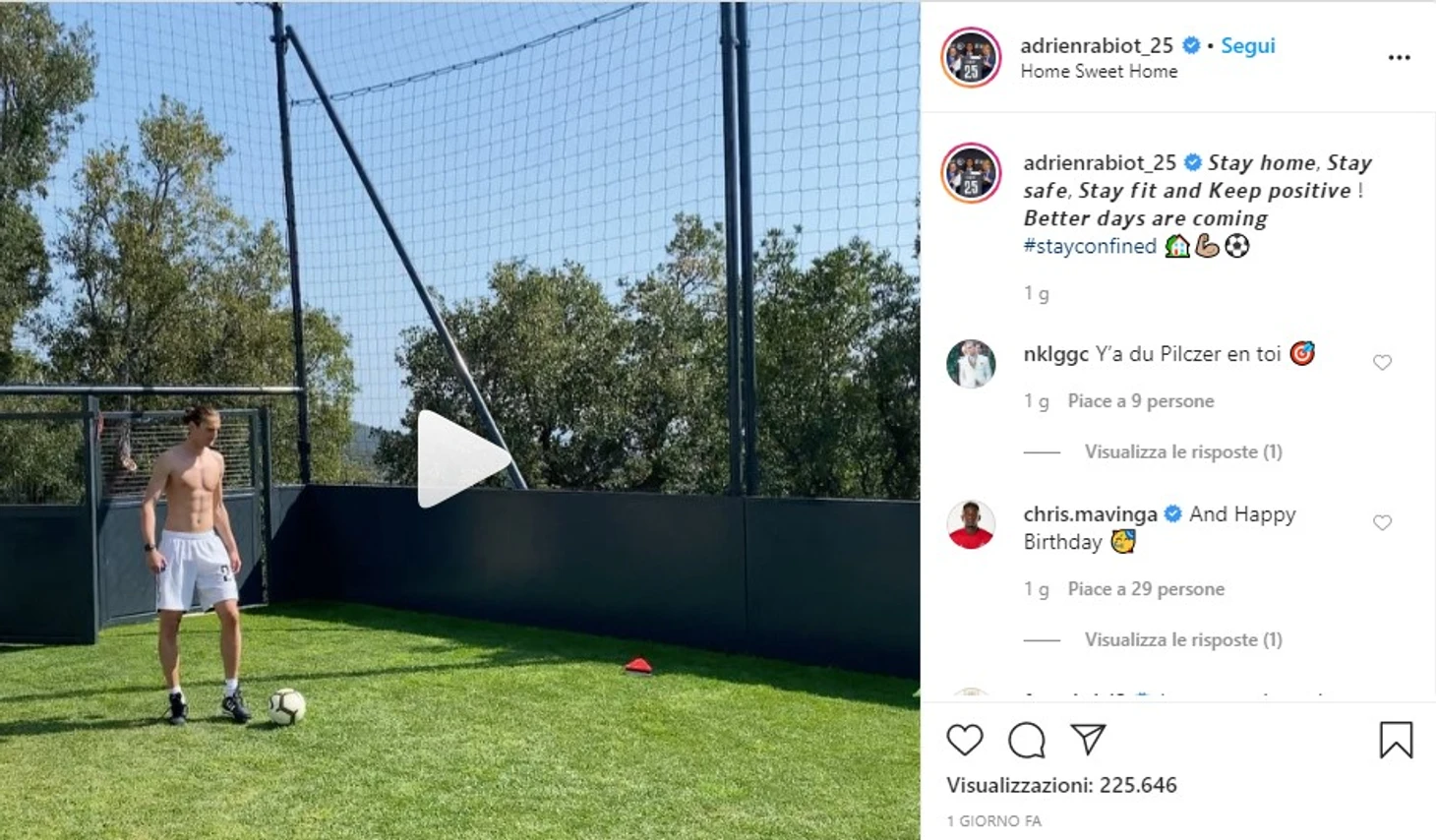Open the Home Sweet Home location
This screenshot has height=840, width=1436.
click(x=1099, y=71)
